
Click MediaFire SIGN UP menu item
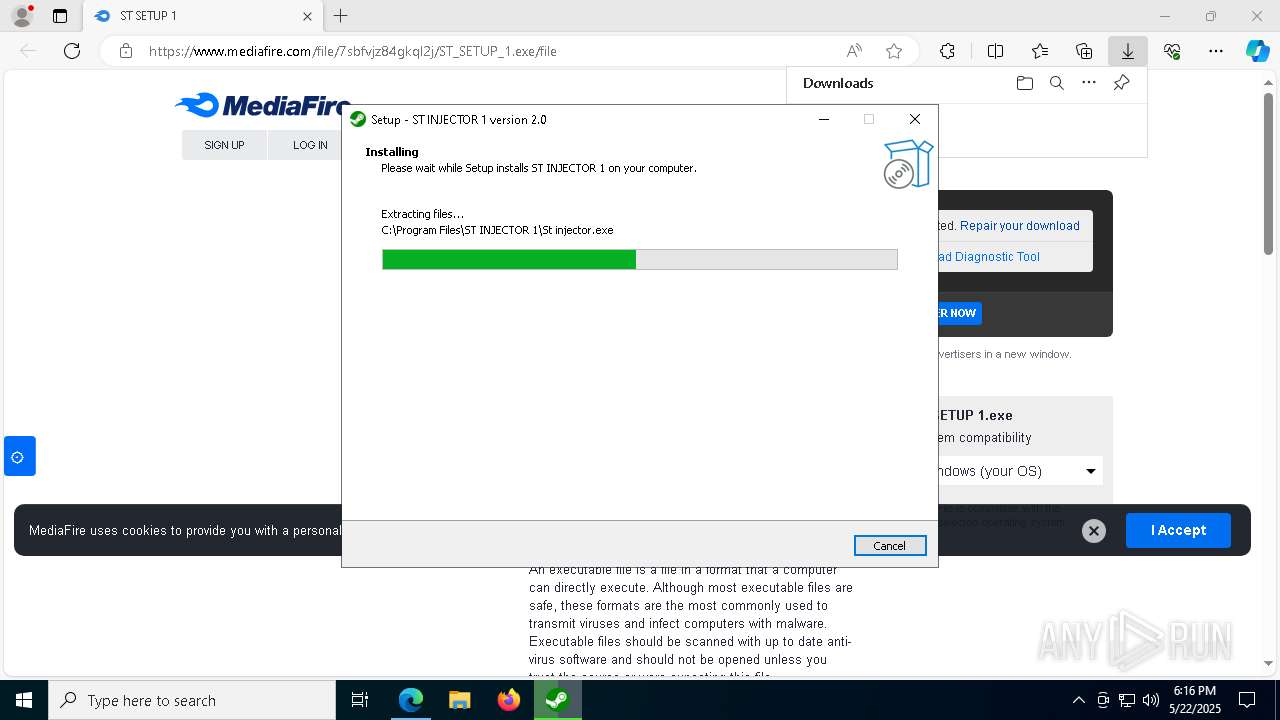(224, 145)
